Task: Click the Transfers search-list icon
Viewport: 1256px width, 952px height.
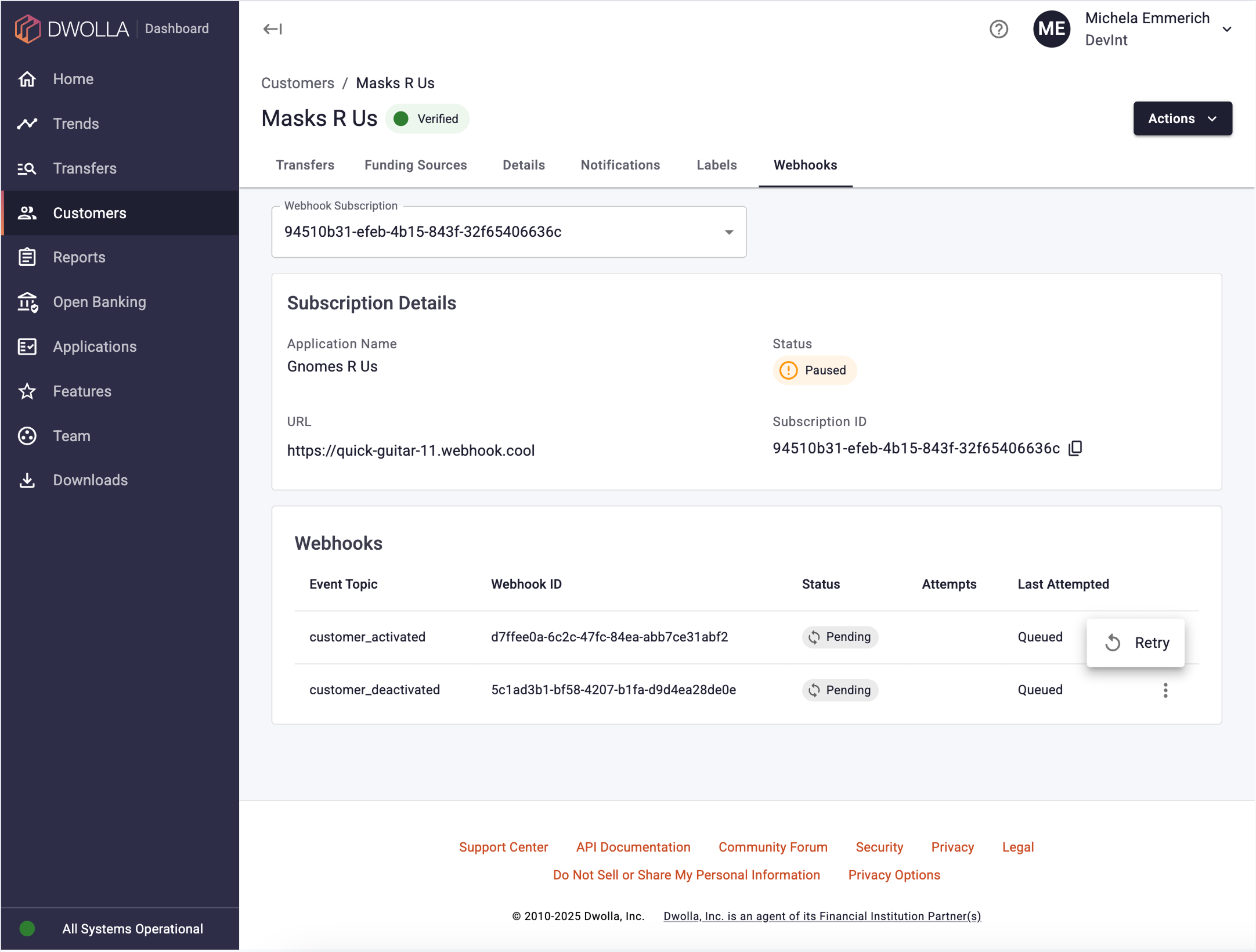Action: [x=27, y=168]
